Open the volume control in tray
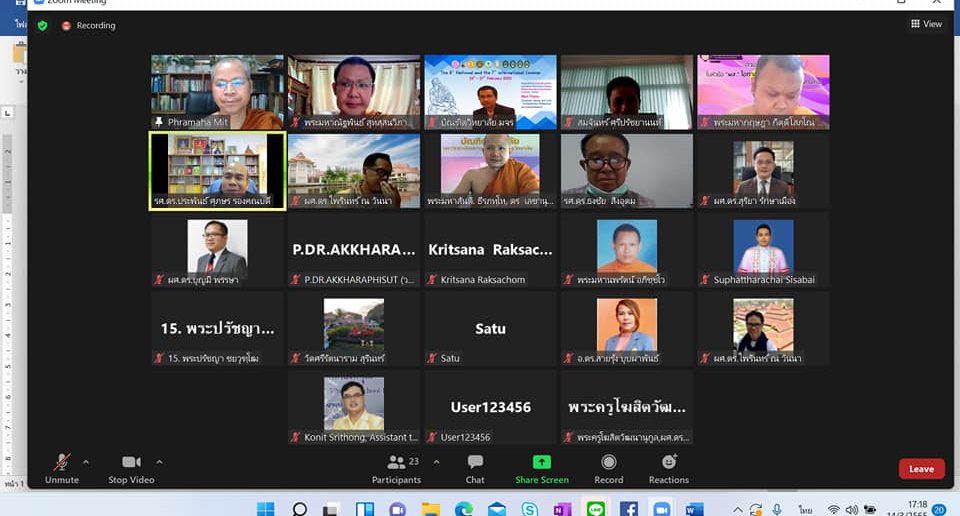Viewport: 960px width, 516px height. [851, 510]
